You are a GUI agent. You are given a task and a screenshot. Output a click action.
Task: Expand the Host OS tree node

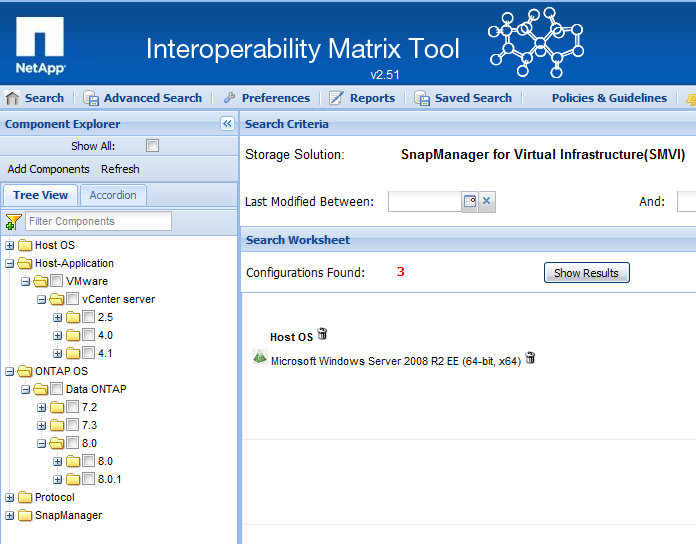[10, 245]
